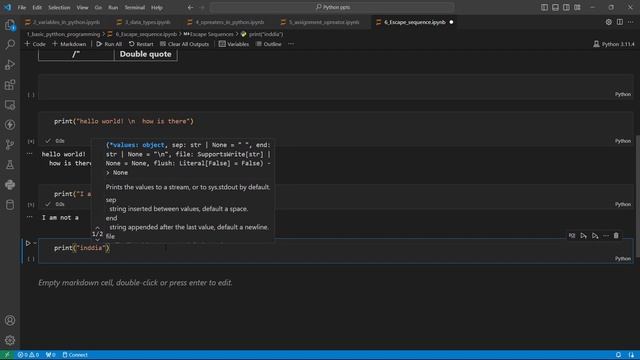
Task: Open notebook settings gear in the editor title
Action: pyautogui.click(x=609, y=22)
